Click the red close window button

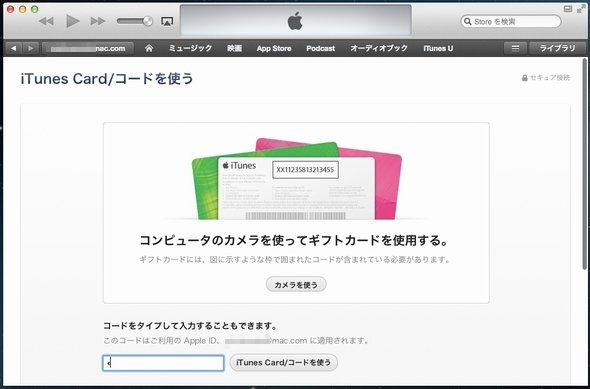coord(11,9)
